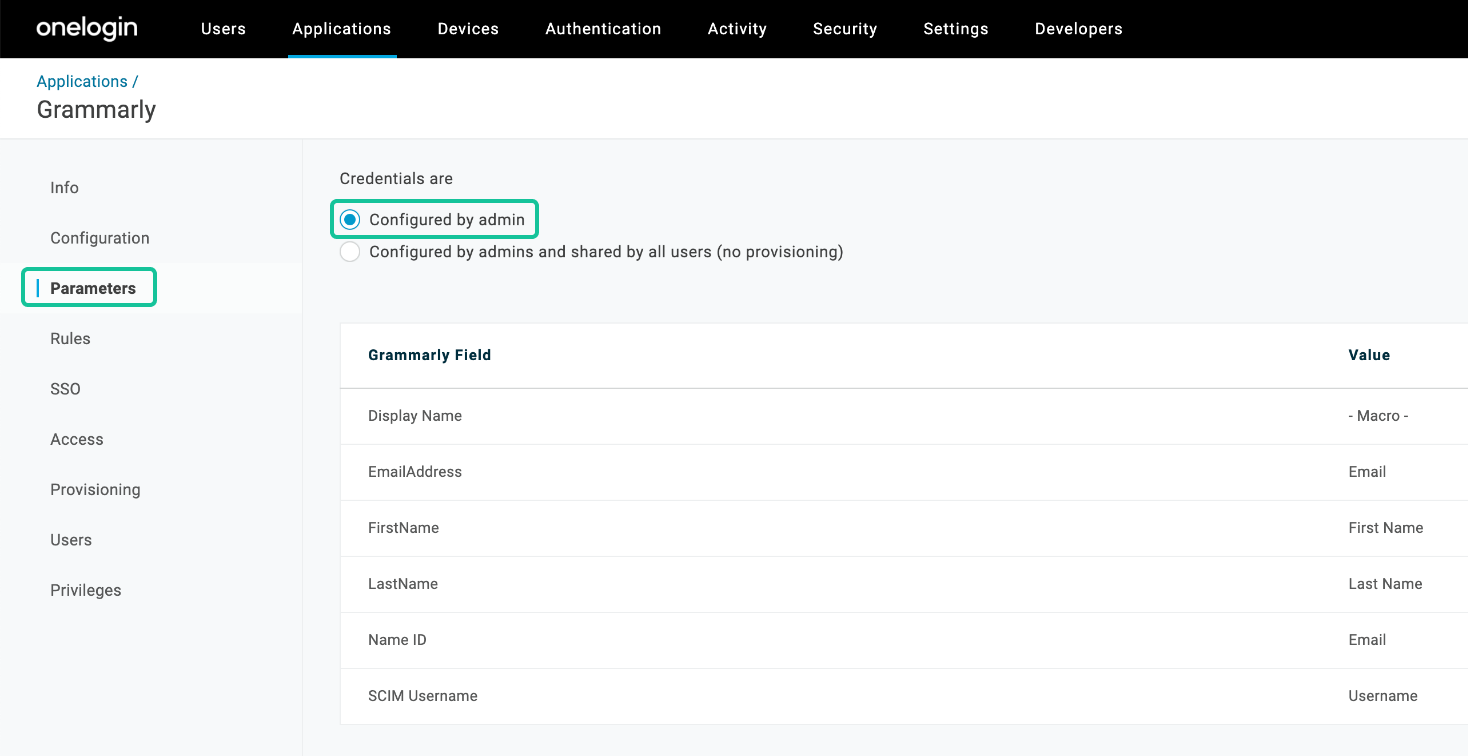This screenshot has height=756, width=1468.
Task: Open the Access sidebar tab
Action: 77,439
